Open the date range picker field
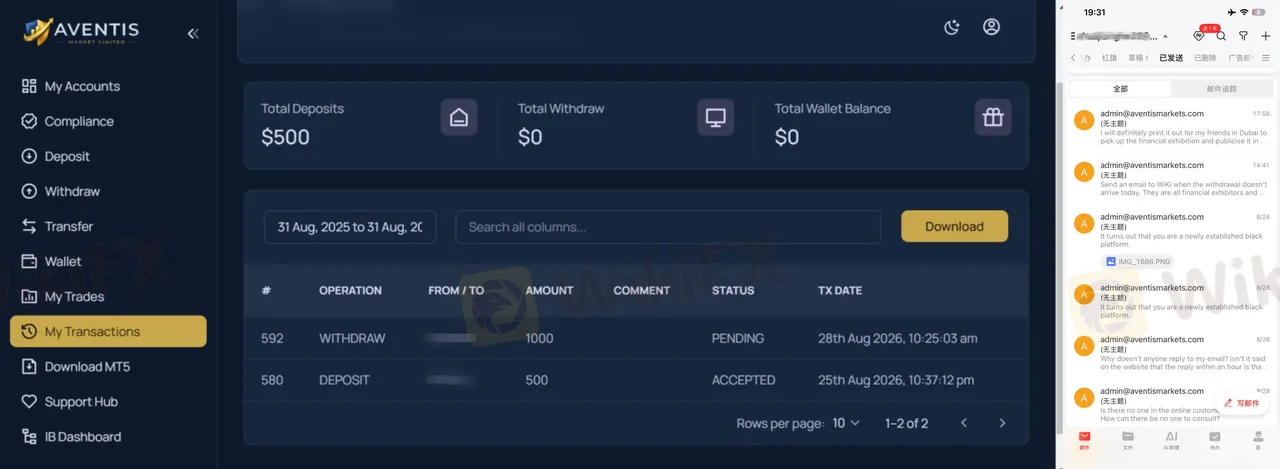Screen dimensions: 1280x469 point(350,227)
